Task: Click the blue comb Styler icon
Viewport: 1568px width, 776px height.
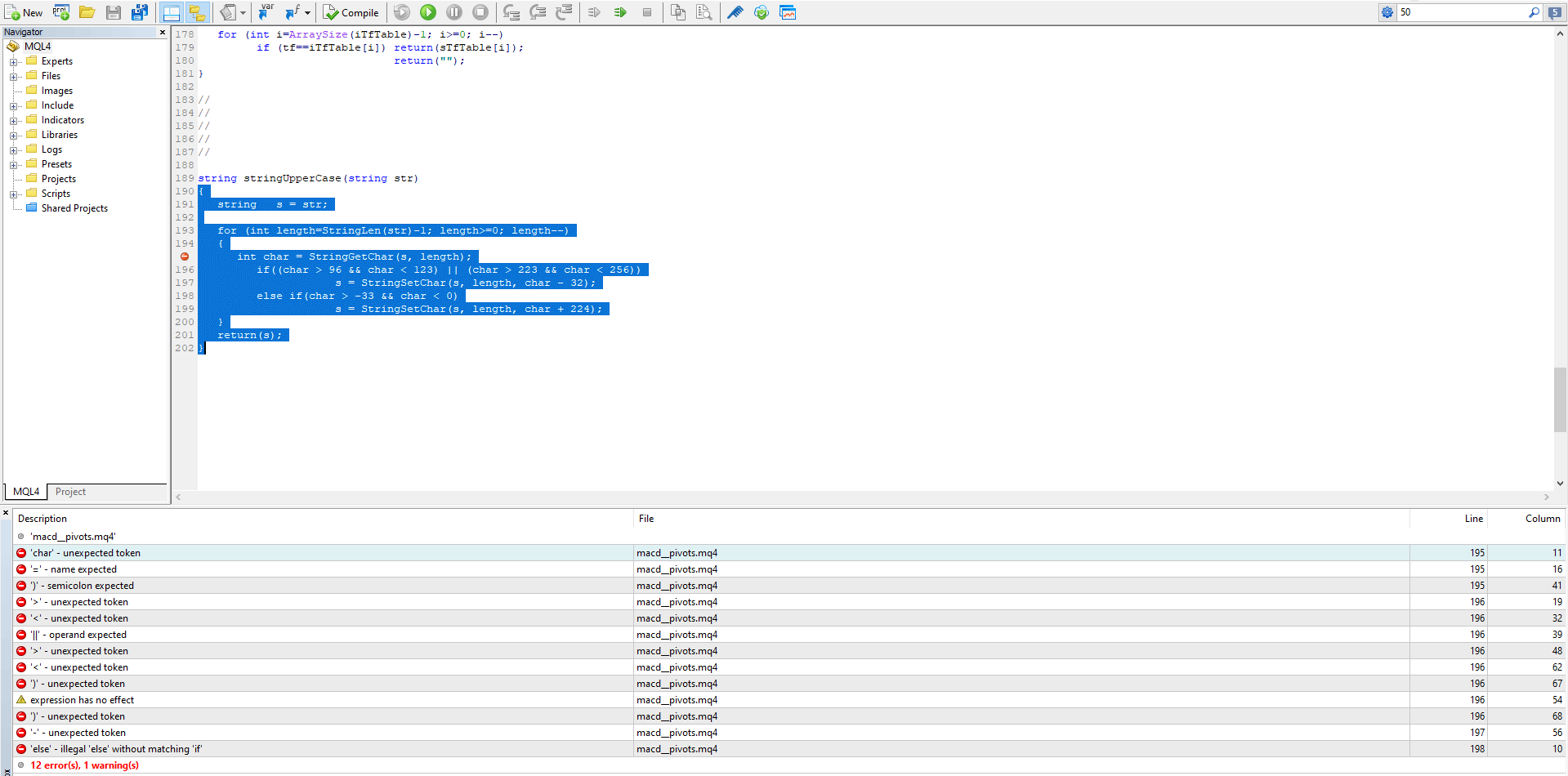Action: pyautogui.click(x=735, y=12)
